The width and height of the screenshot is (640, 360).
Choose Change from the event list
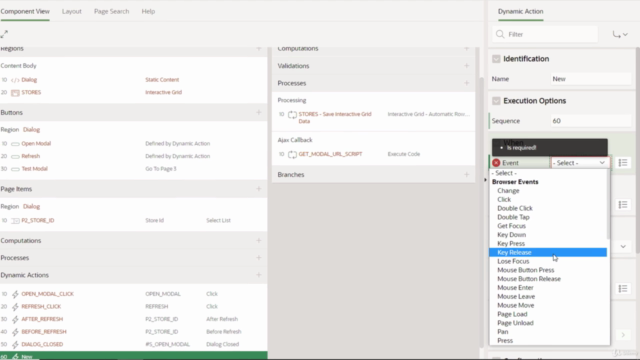pyautogui.click(x=548, y=191)
